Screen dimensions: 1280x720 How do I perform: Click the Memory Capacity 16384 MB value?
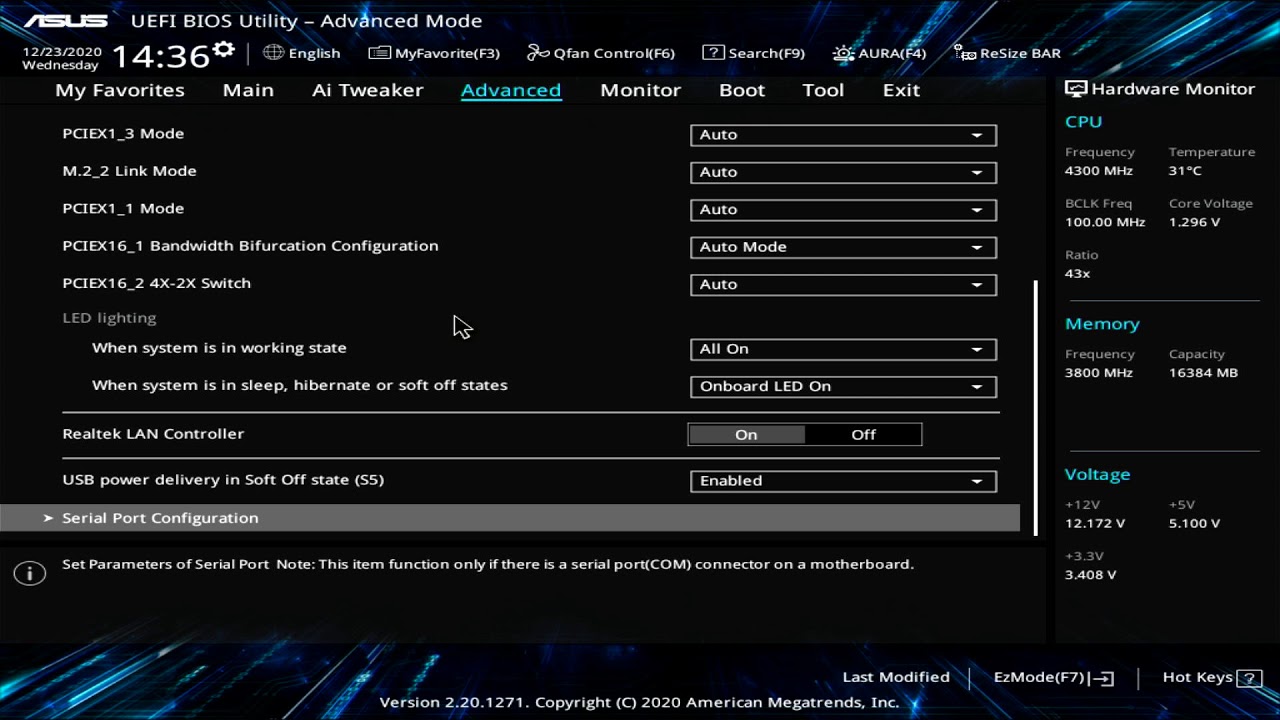click(x=1203, y=373)
